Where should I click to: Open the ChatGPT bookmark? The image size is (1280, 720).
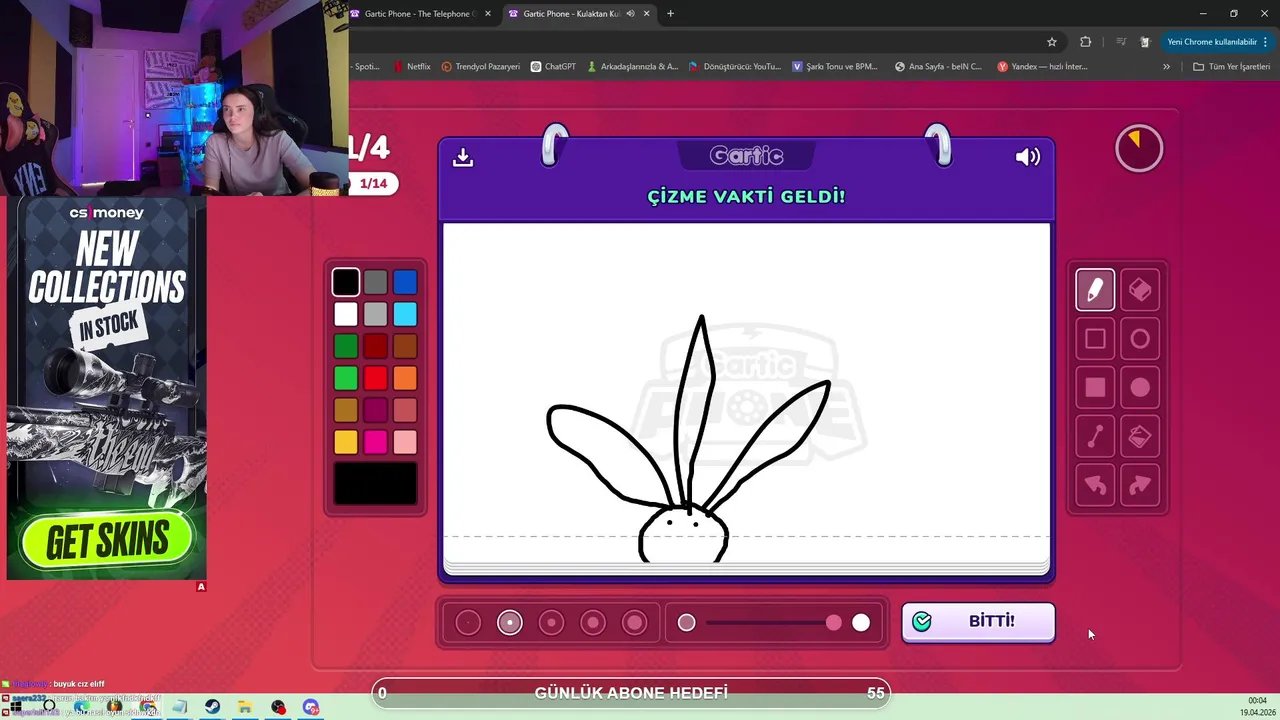[554, 67]
